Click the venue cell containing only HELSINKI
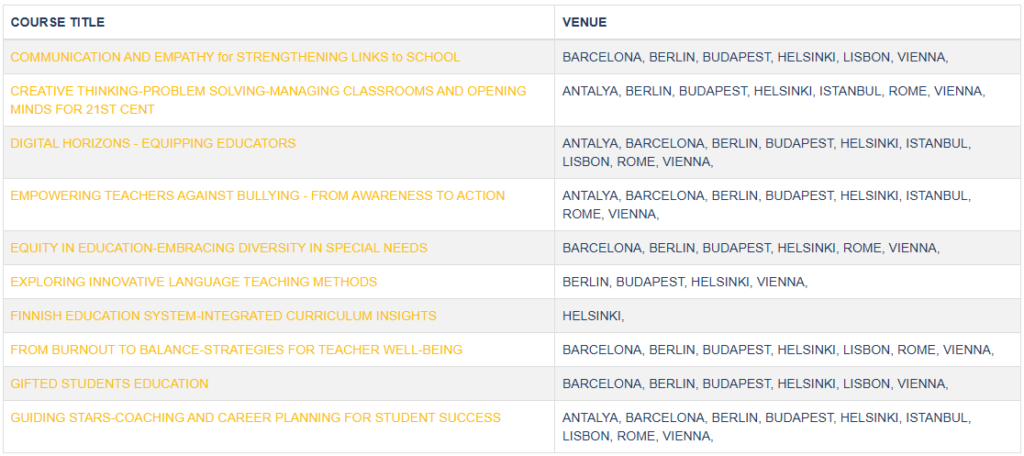 pyautogui.click(x=593, y=316)
